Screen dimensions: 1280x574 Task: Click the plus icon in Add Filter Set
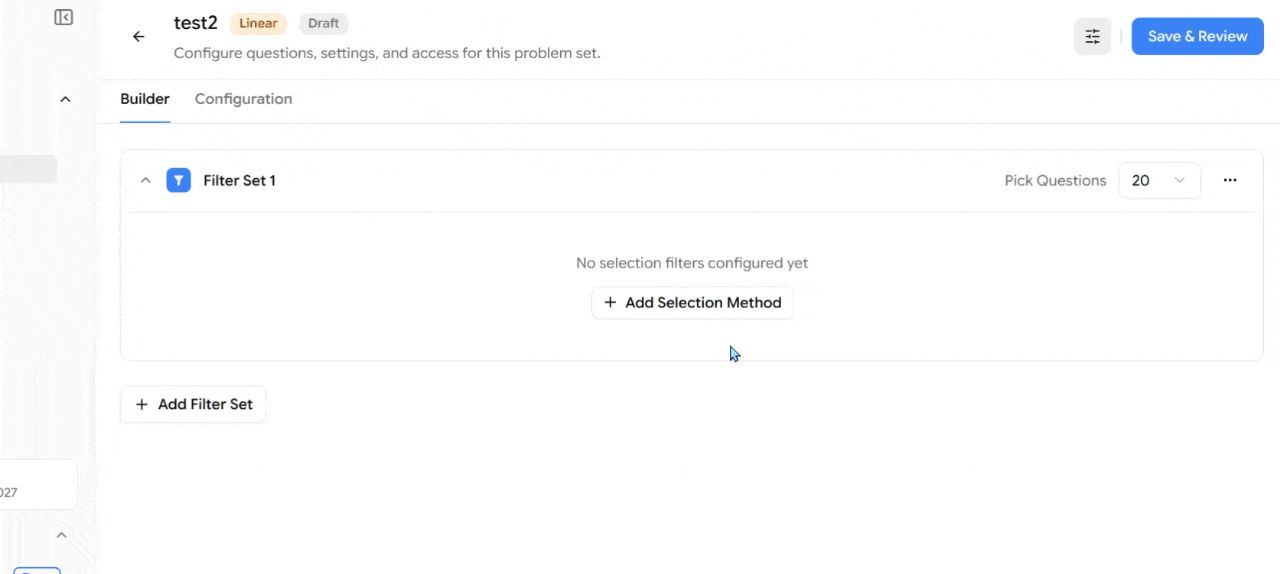(141, 404)
